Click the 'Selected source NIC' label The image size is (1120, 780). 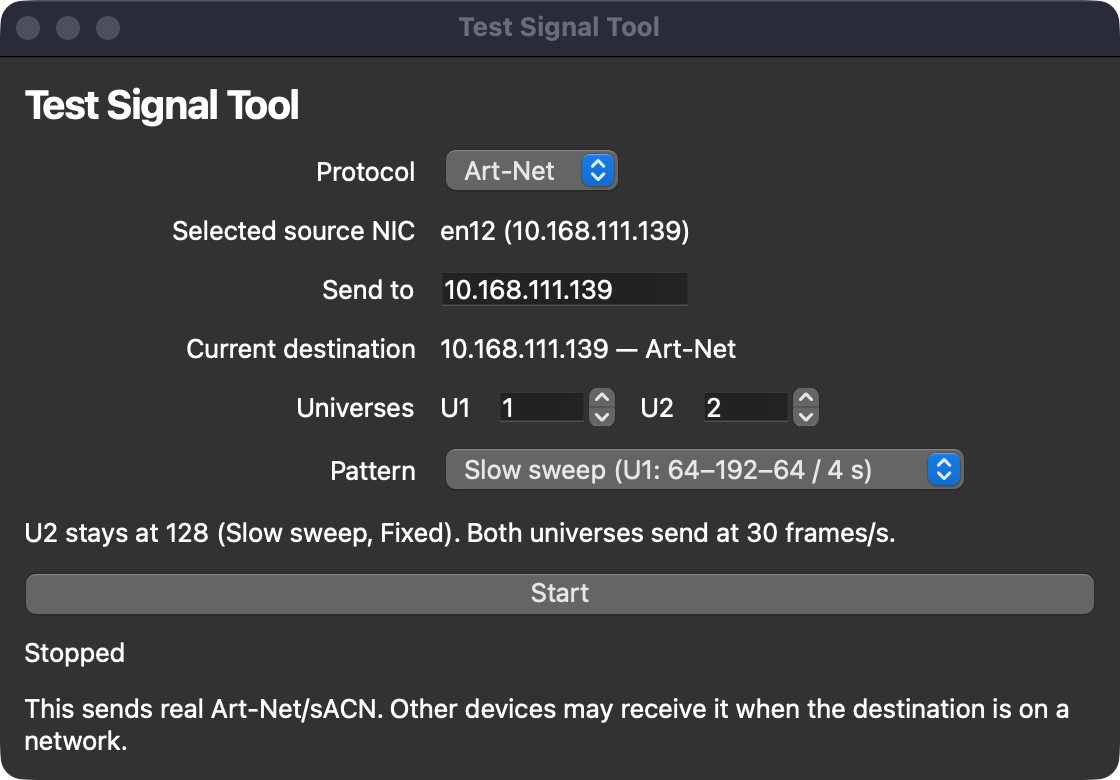pos(294,231)
